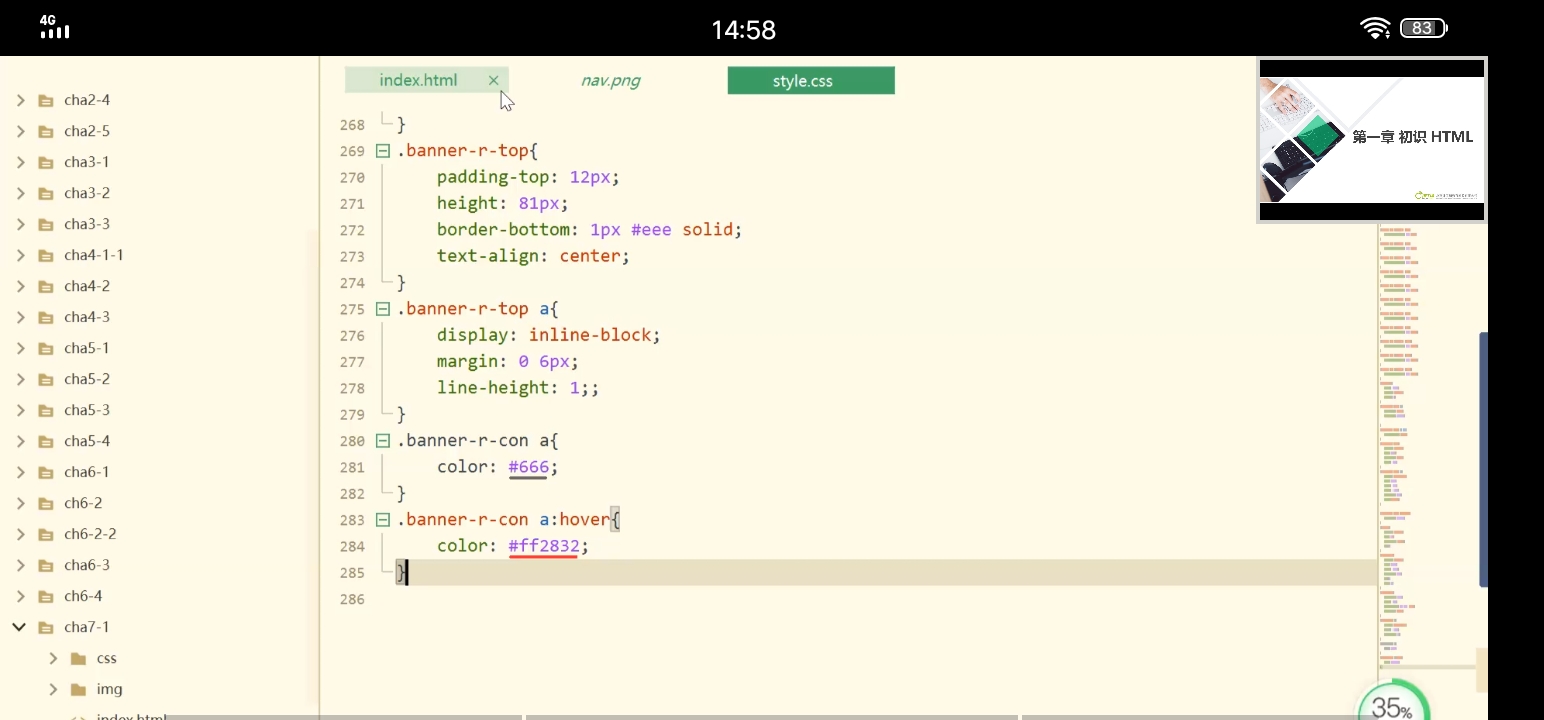Click the img folder icon

[79, 689]
